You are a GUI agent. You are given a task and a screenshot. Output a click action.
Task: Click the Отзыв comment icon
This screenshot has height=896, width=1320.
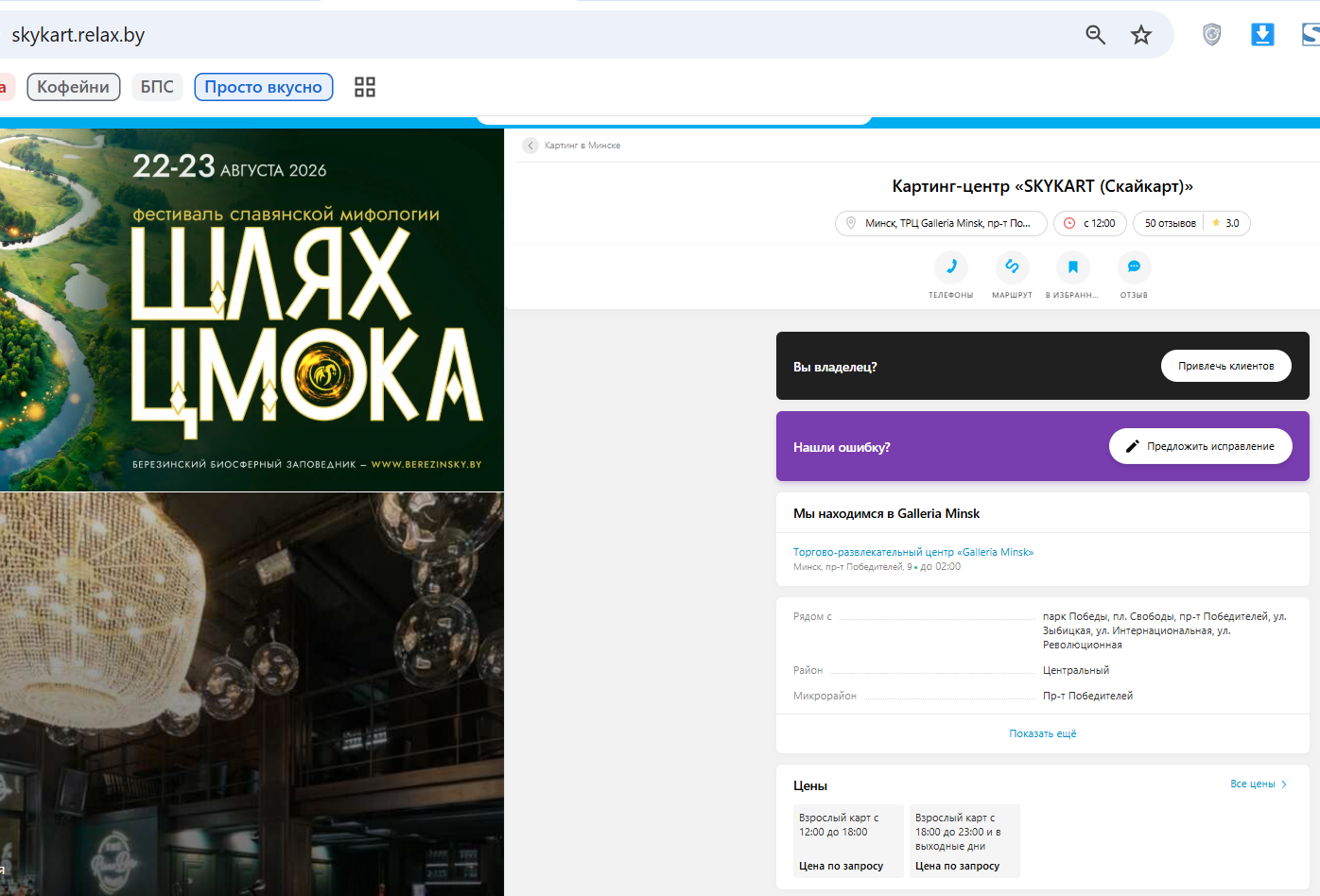coord(1134,267)
